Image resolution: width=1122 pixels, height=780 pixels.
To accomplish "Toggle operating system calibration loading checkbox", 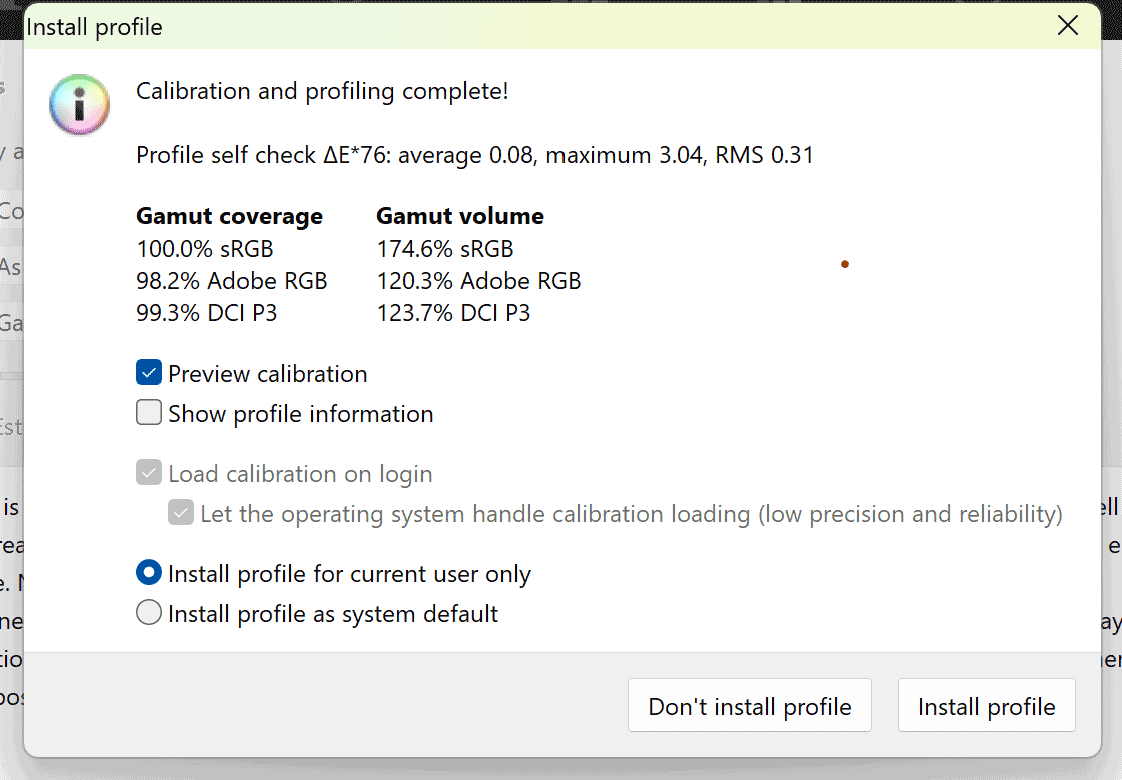I will coord(181,514).
